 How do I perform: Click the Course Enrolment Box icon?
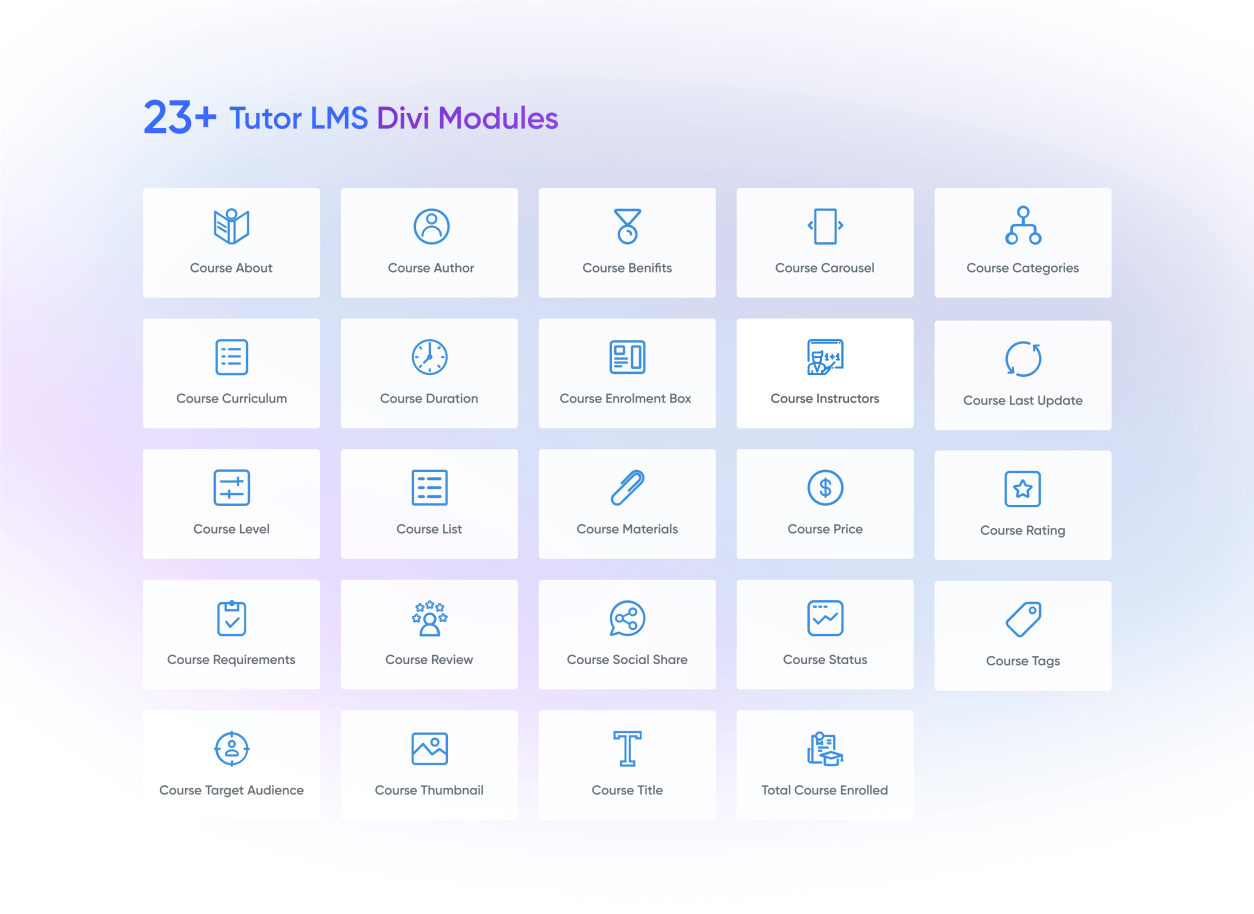627,356
